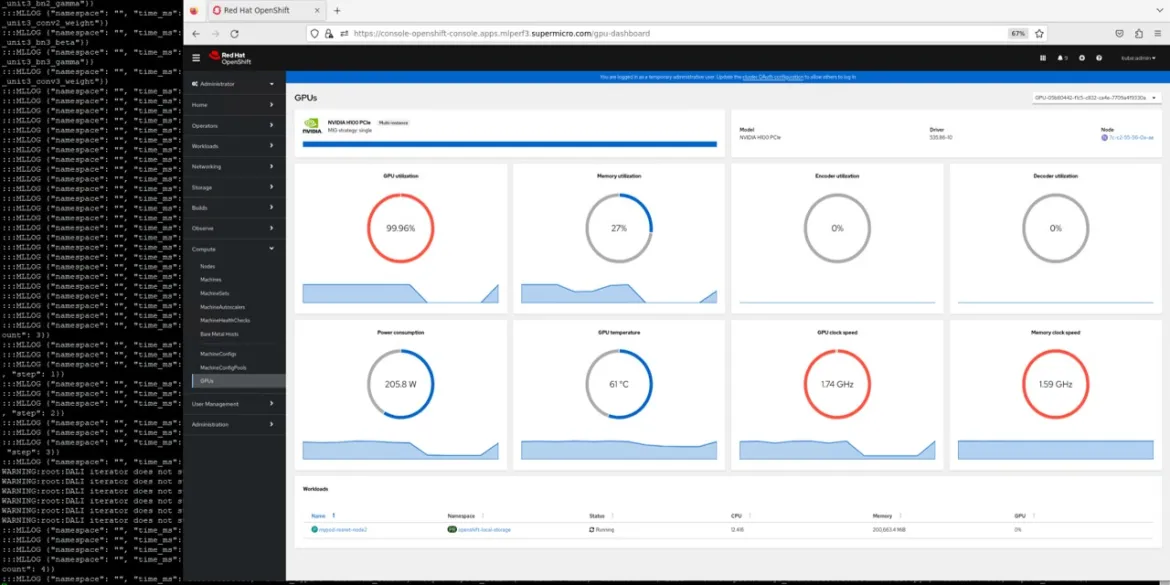This screenshot has height=585, width=1170.
Task: Select the GPUs navigation item
Action: (238, 381)
